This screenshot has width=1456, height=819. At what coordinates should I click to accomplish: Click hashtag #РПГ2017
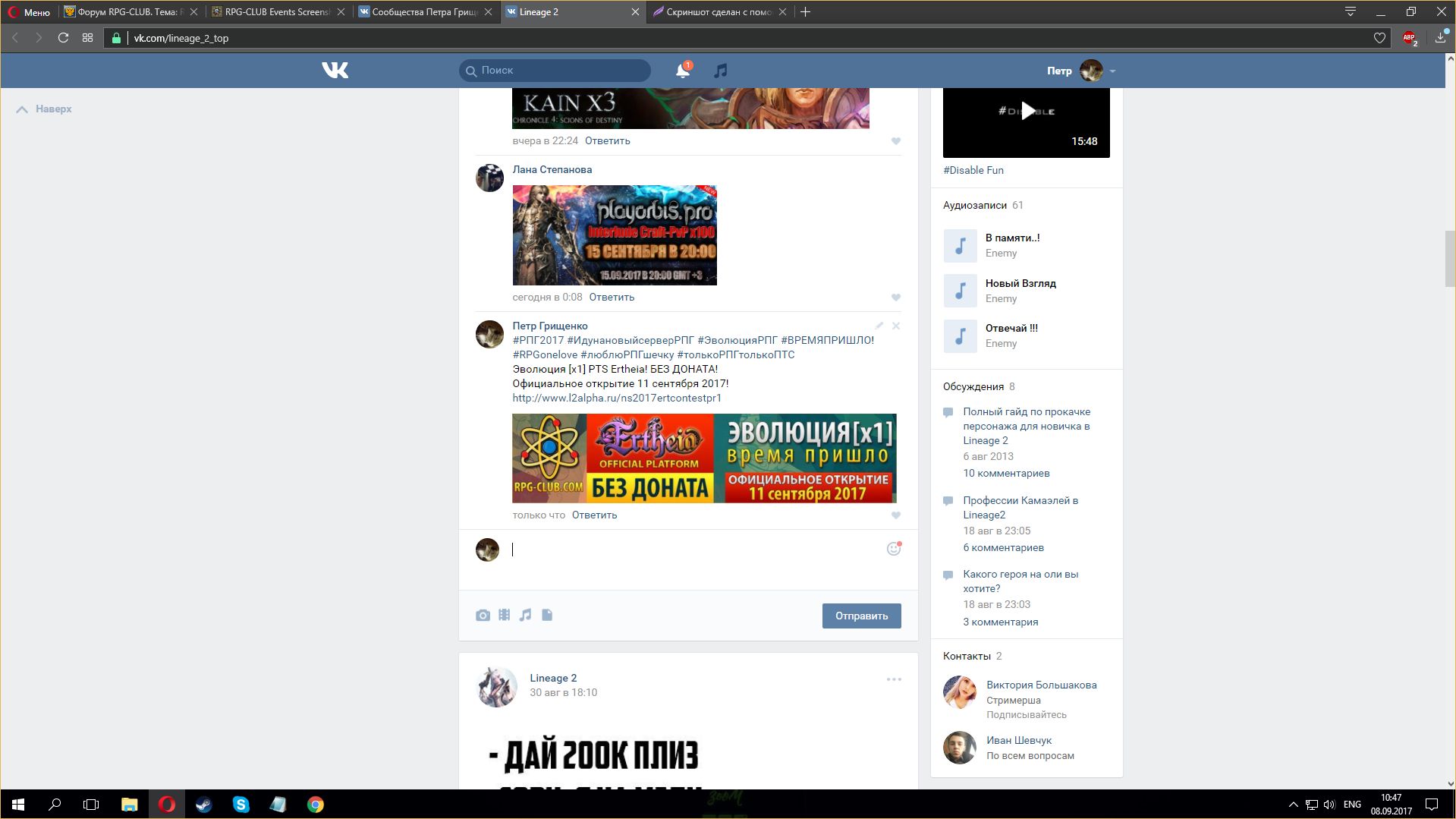click(x=538, y=340)
